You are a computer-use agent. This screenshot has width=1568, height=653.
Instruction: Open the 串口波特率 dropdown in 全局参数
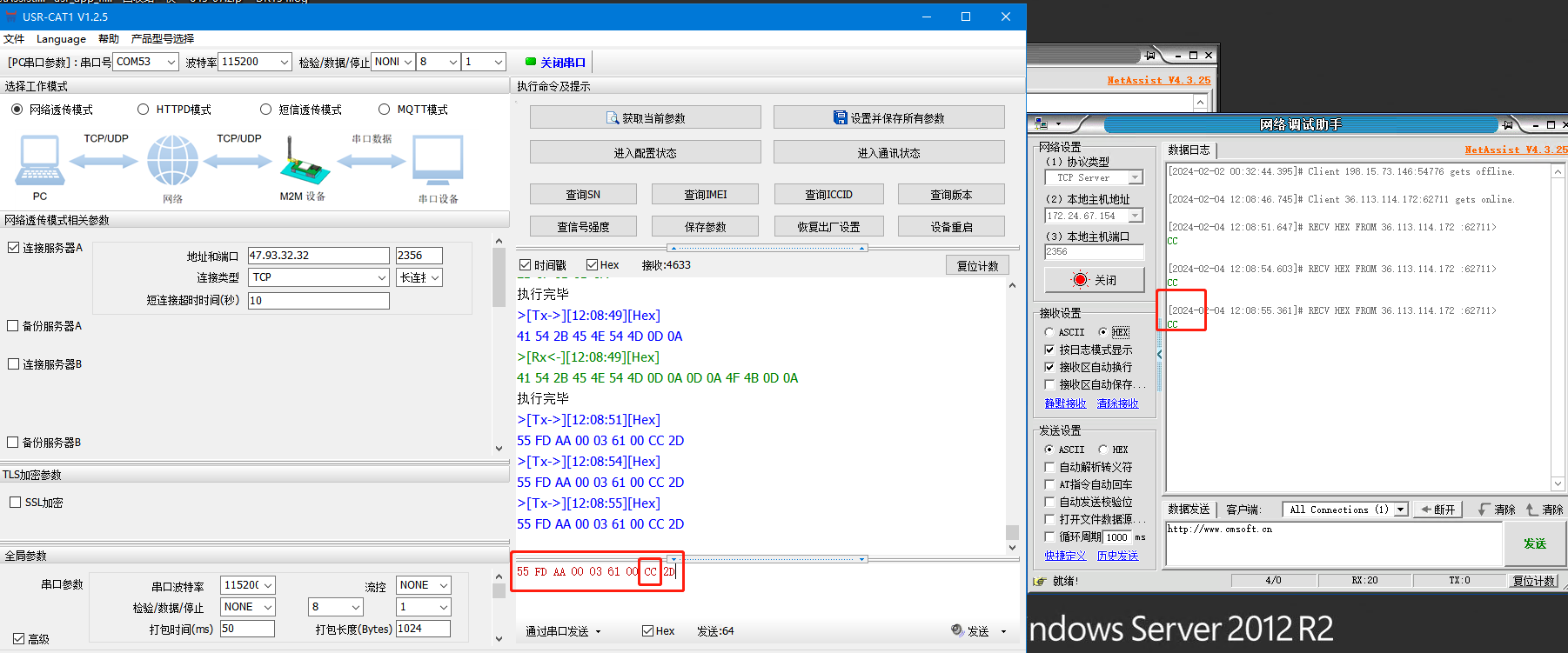click(x=268, y=585)
